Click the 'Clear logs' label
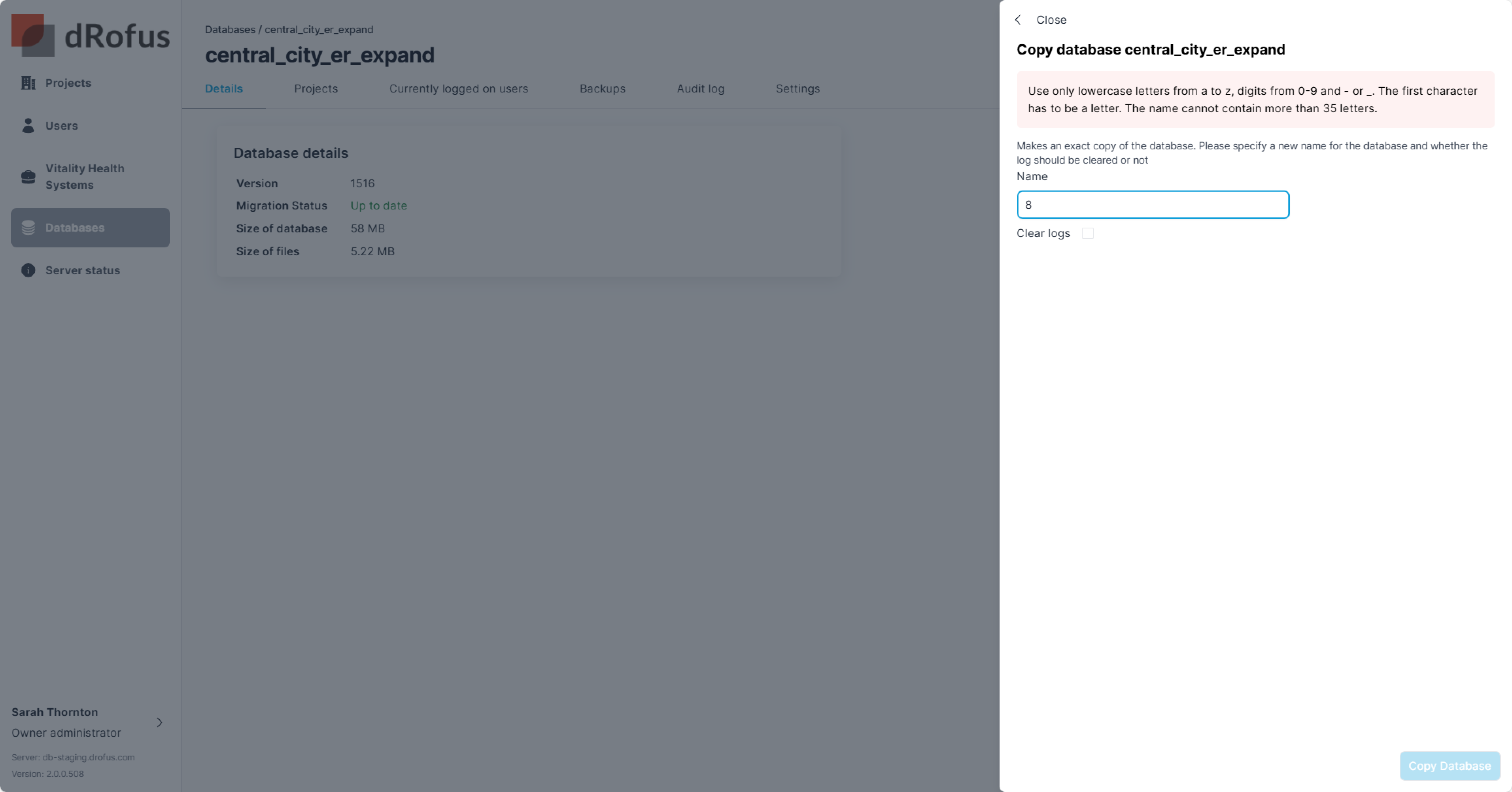 pyautogui.click(x=1043, y=234)
